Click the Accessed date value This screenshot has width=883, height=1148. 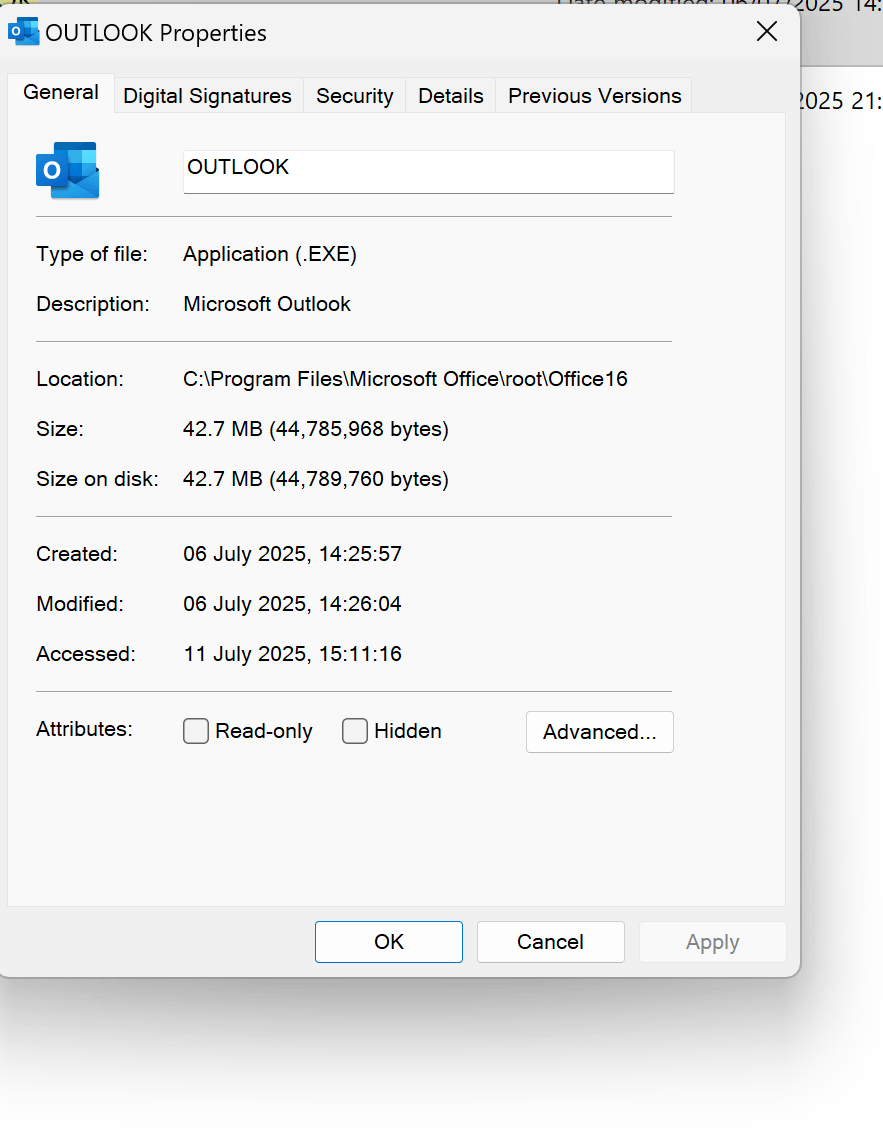(292, 654)
